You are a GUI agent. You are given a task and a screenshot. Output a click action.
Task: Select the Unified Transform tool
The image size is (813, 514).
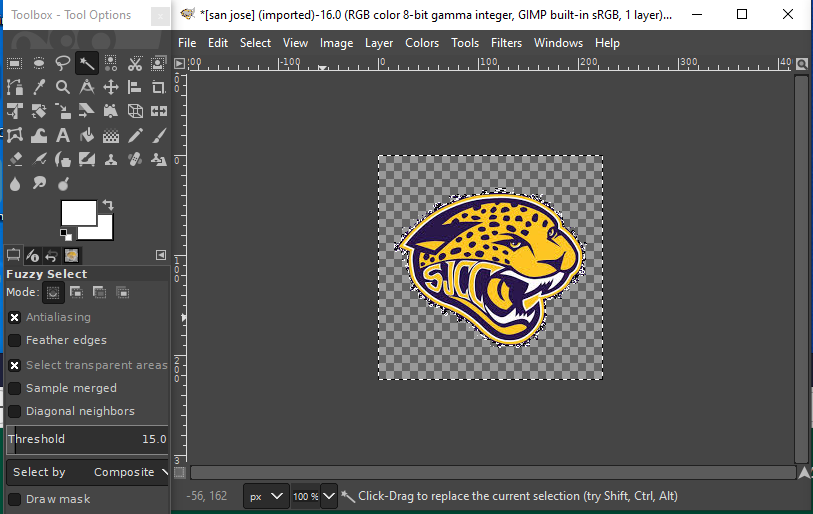[15, 111]
